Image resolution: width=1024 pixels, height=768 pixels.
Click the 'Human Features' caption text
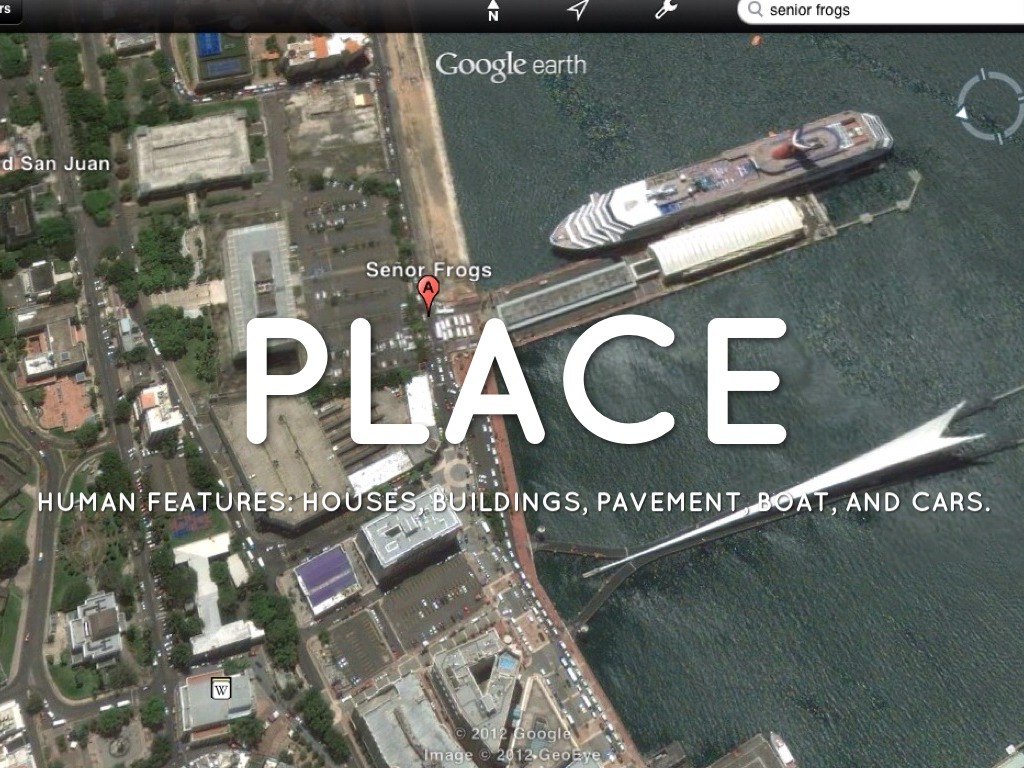[514, 502]
